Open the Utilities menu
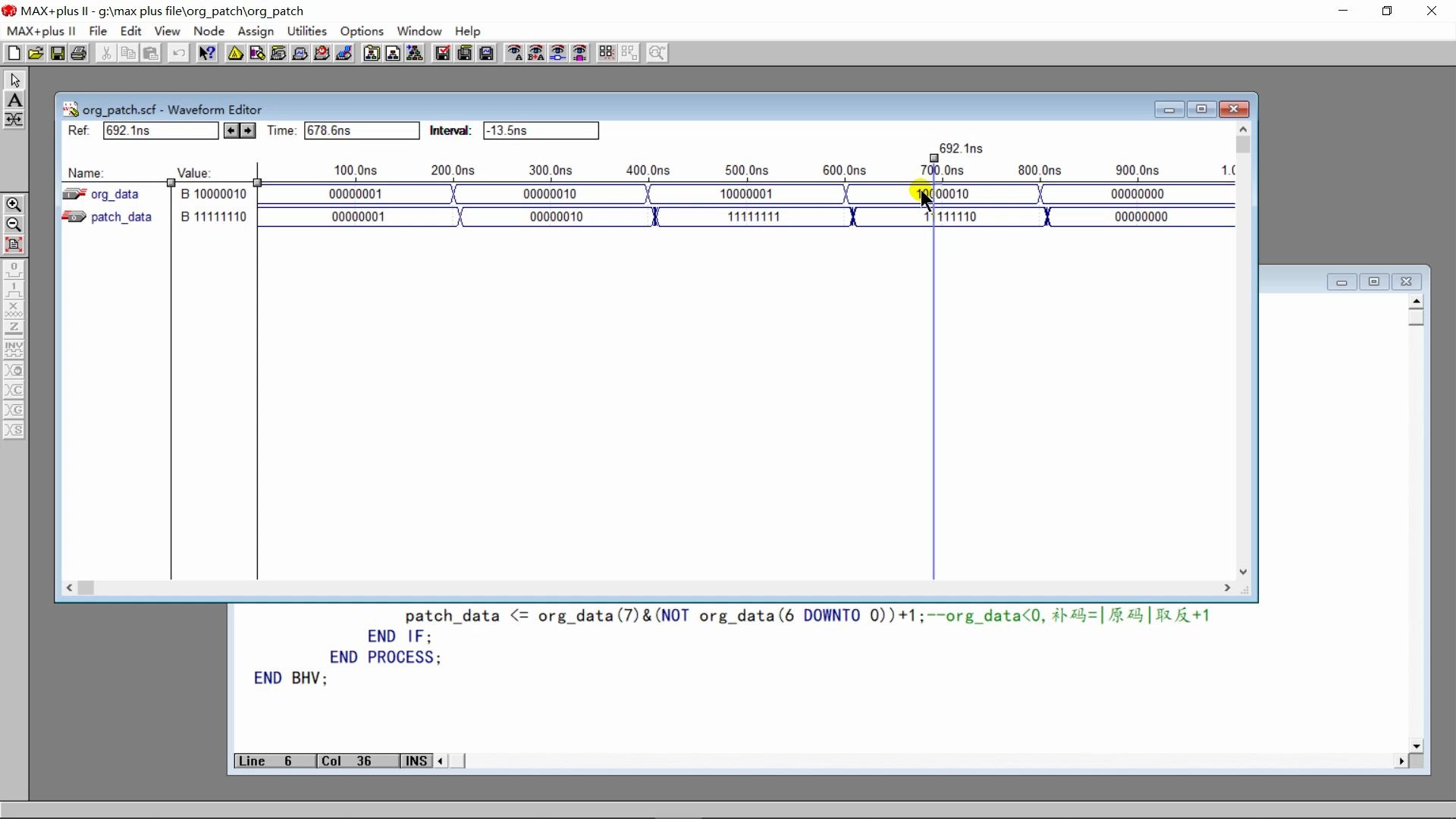This screenshot has width=1456, height=819. [306, 31]
